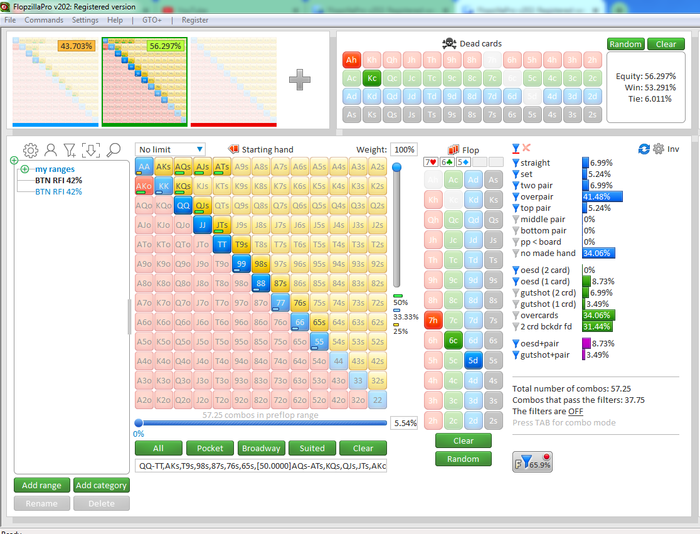The height and width of the screenshot is (534, 700).
Task: Click the Flop cards icon
Action: coord(454,150)
